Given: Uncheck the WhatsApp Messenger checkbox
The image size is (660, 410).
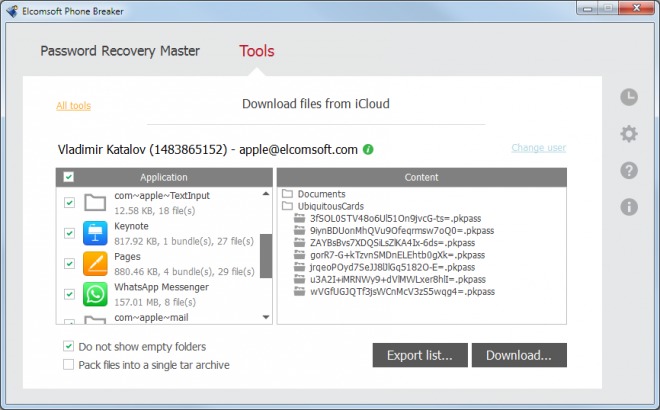Looking at the screenshot, I should click(x=69, y=294).
